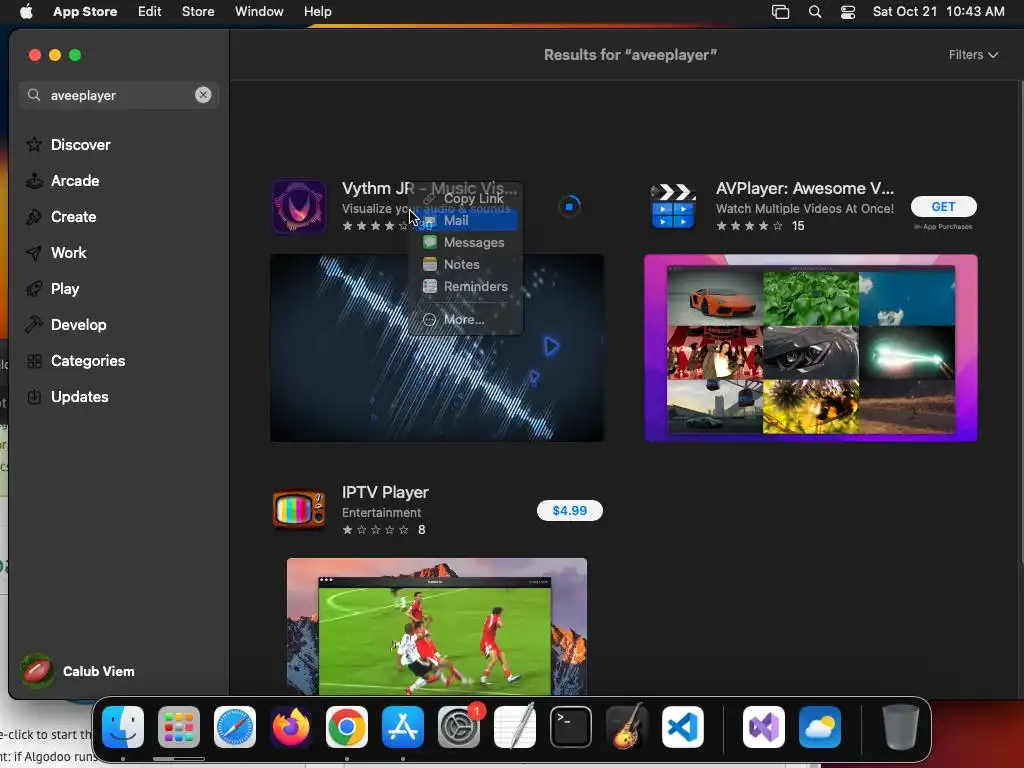
Task: Open TextEdit from the Dock
Action: click(x=515, y=727)
